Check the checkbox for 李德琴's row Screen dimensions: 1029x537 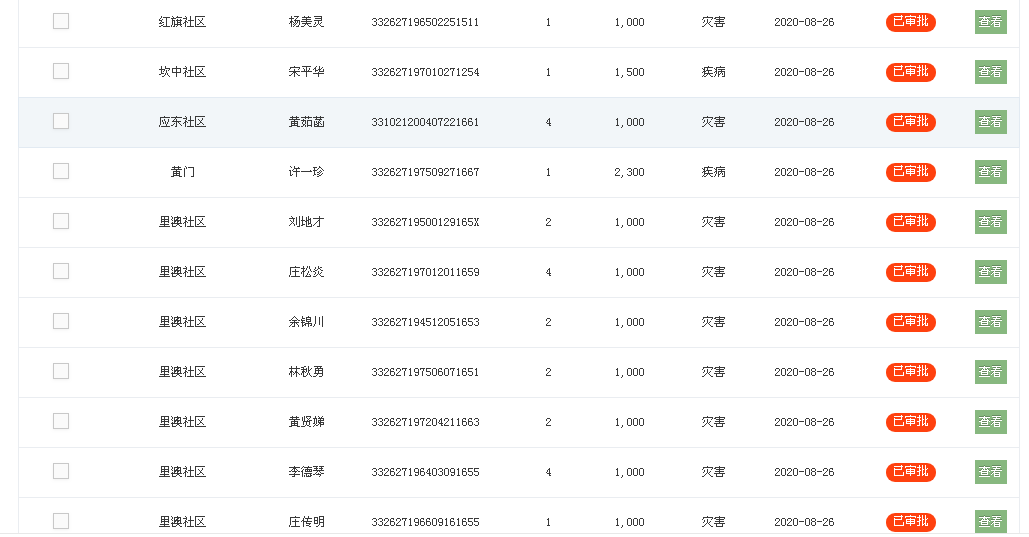pyautogui.click(x=61, y=471)
